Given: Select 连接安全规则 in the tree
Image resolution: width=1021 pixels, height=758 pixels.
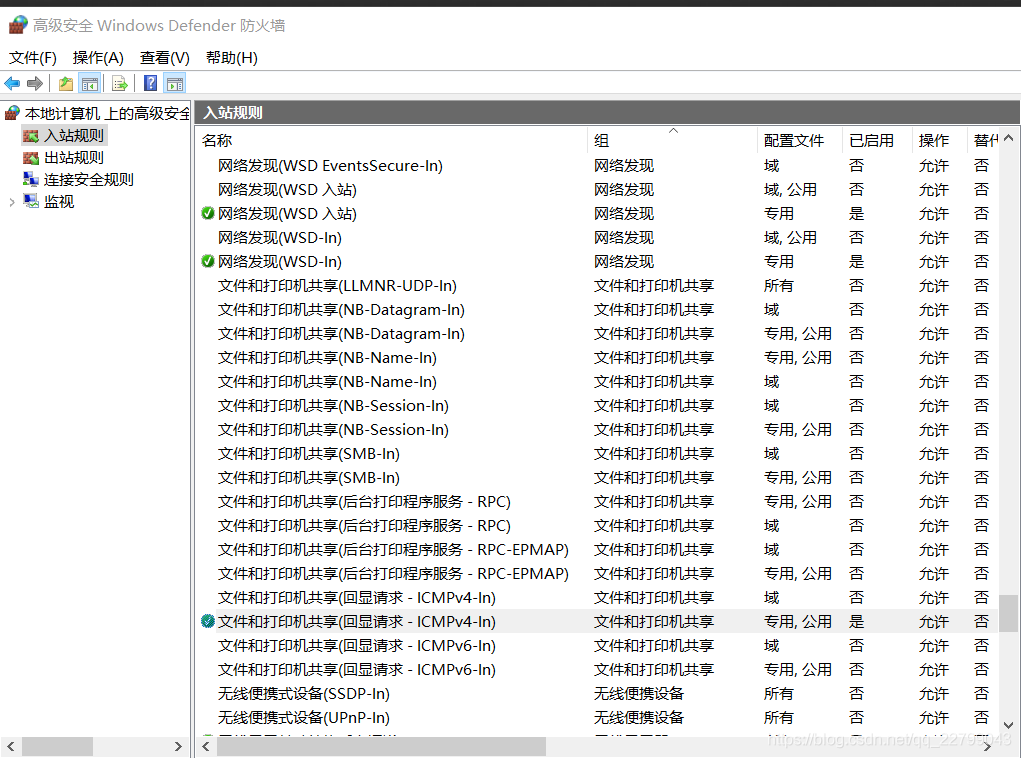Looking at the screenshot, I should pyautogui.click(x=89, y=180).
